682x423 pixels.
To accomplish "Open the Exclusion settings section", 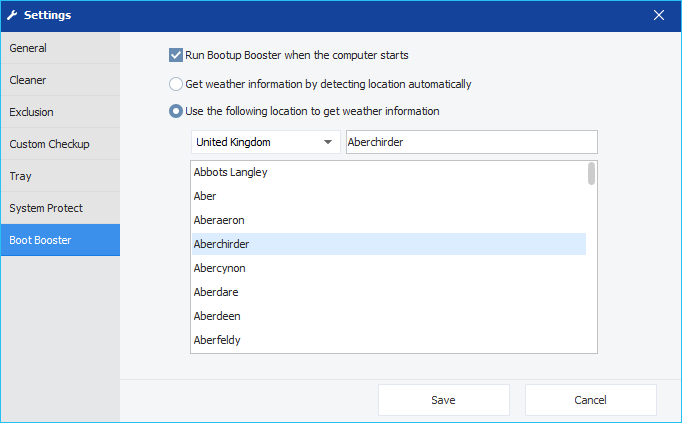I will [x=60, y=112].
